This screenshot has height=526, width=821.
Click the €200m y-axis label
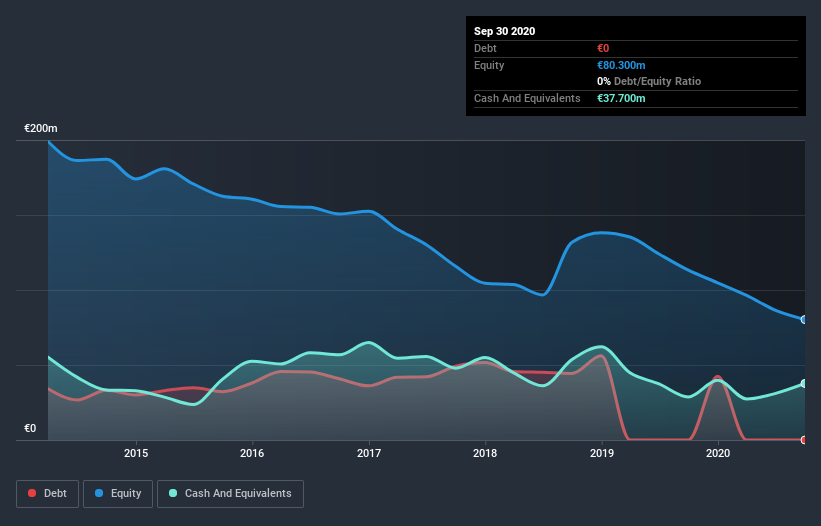(41, 128)
